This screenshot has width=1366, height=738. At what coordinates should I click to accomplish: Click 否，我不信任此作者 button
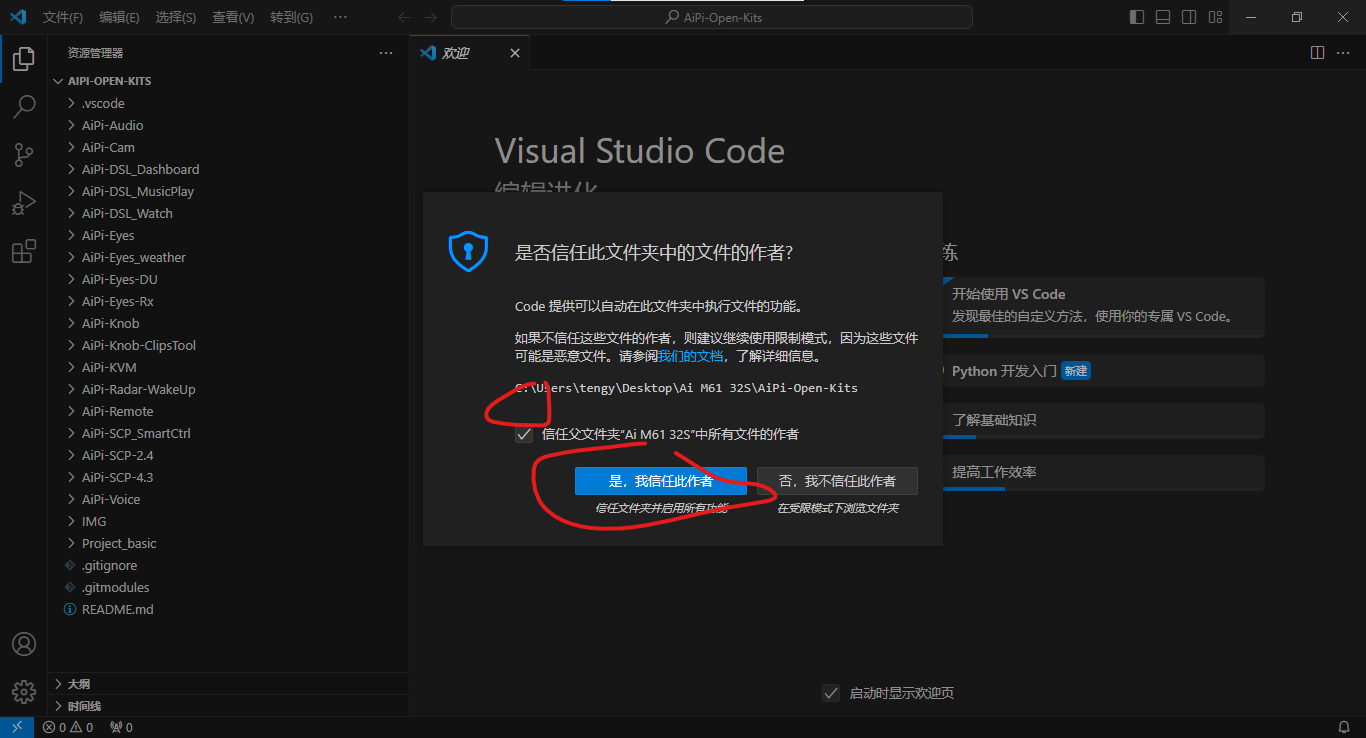[x=837, y=481]
